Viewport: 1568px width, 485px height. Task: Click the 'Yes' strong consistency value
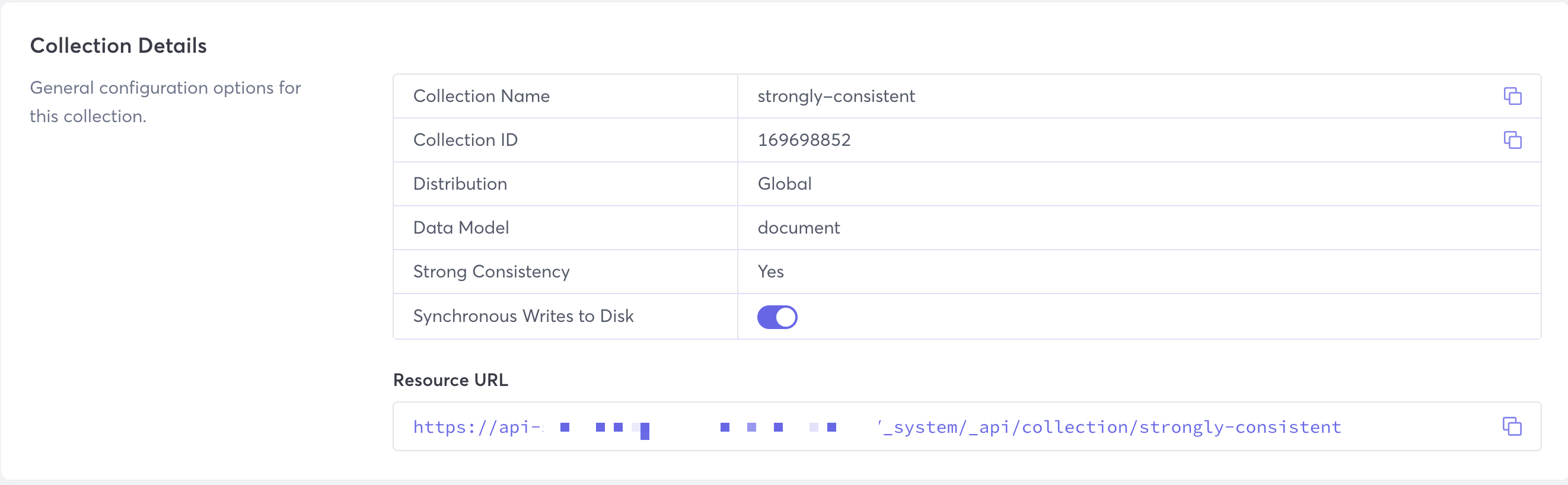pos(770,272)
